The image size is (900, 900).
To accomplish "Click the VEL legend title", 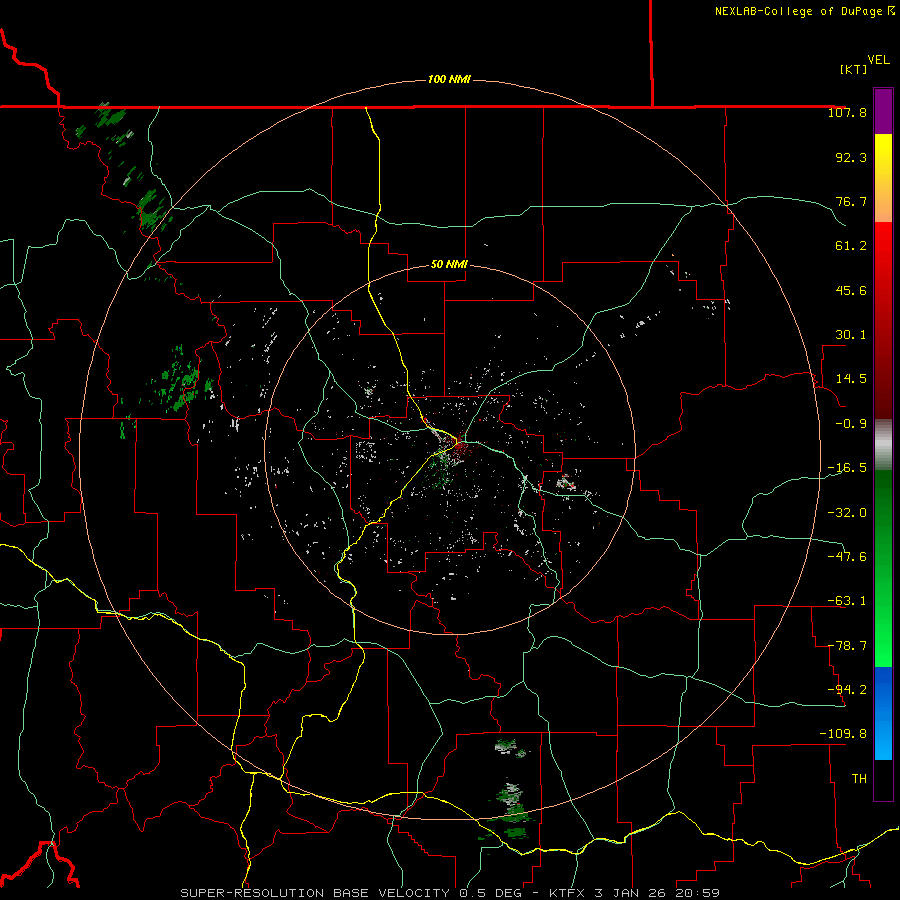I will point(878,60).
